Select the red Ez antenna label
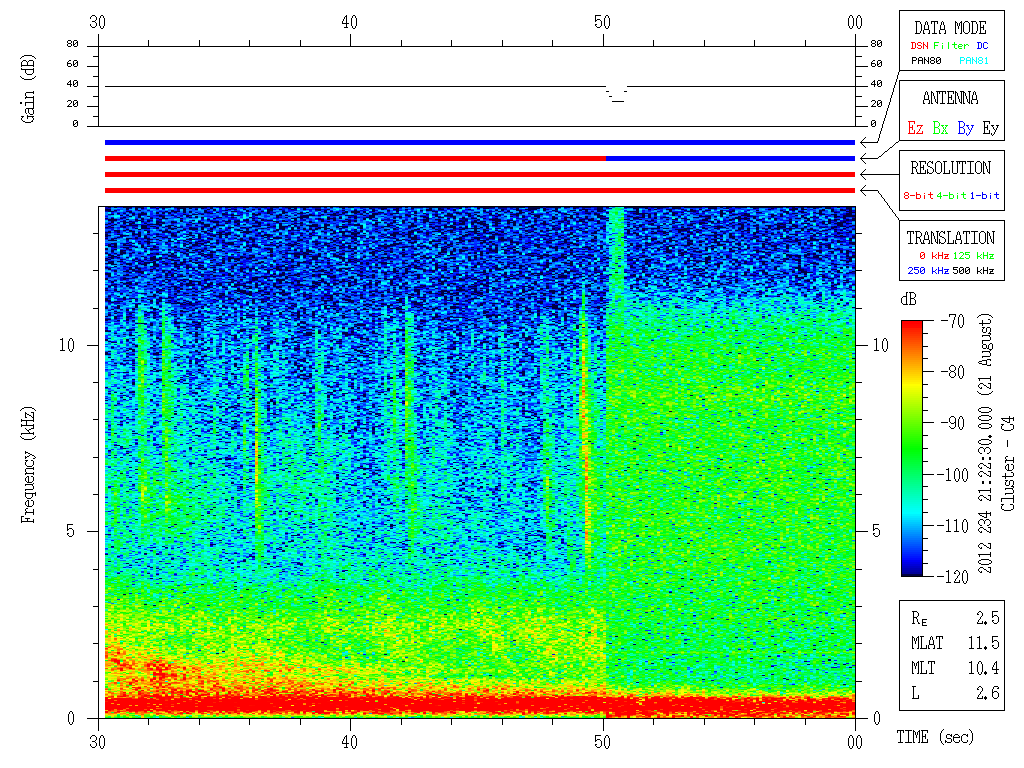 [915, 128]
